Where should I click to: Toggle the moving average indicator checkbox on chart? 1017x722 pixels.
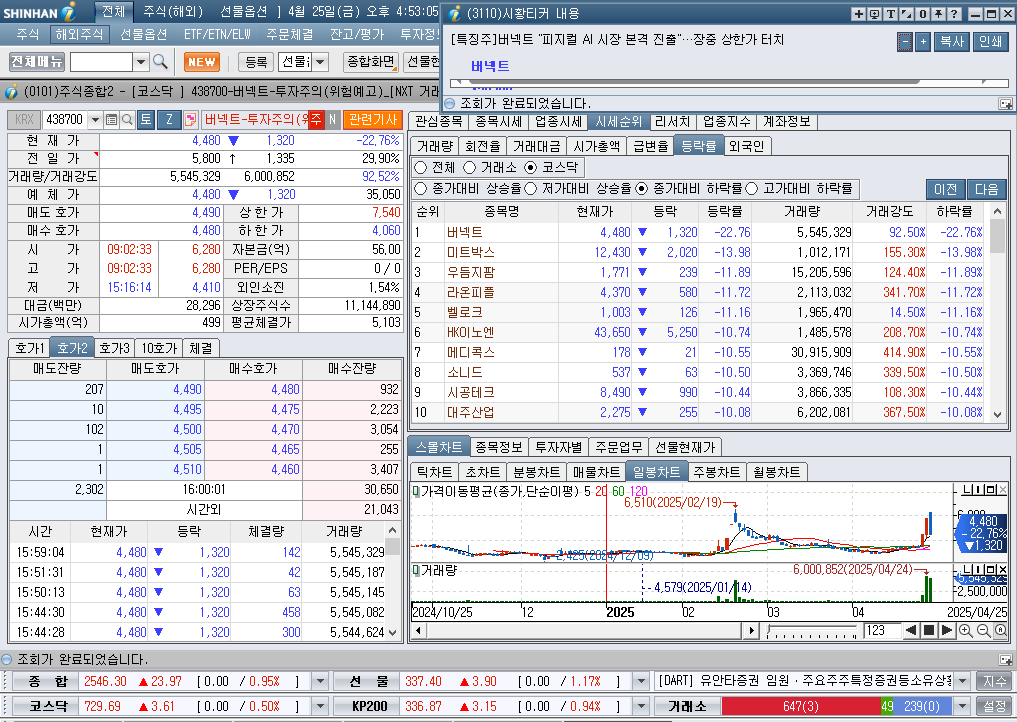416,492
